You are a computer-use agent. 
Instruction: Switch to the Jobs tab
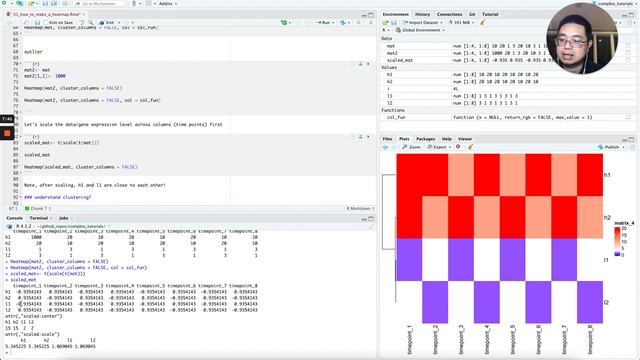click(64, 218)
